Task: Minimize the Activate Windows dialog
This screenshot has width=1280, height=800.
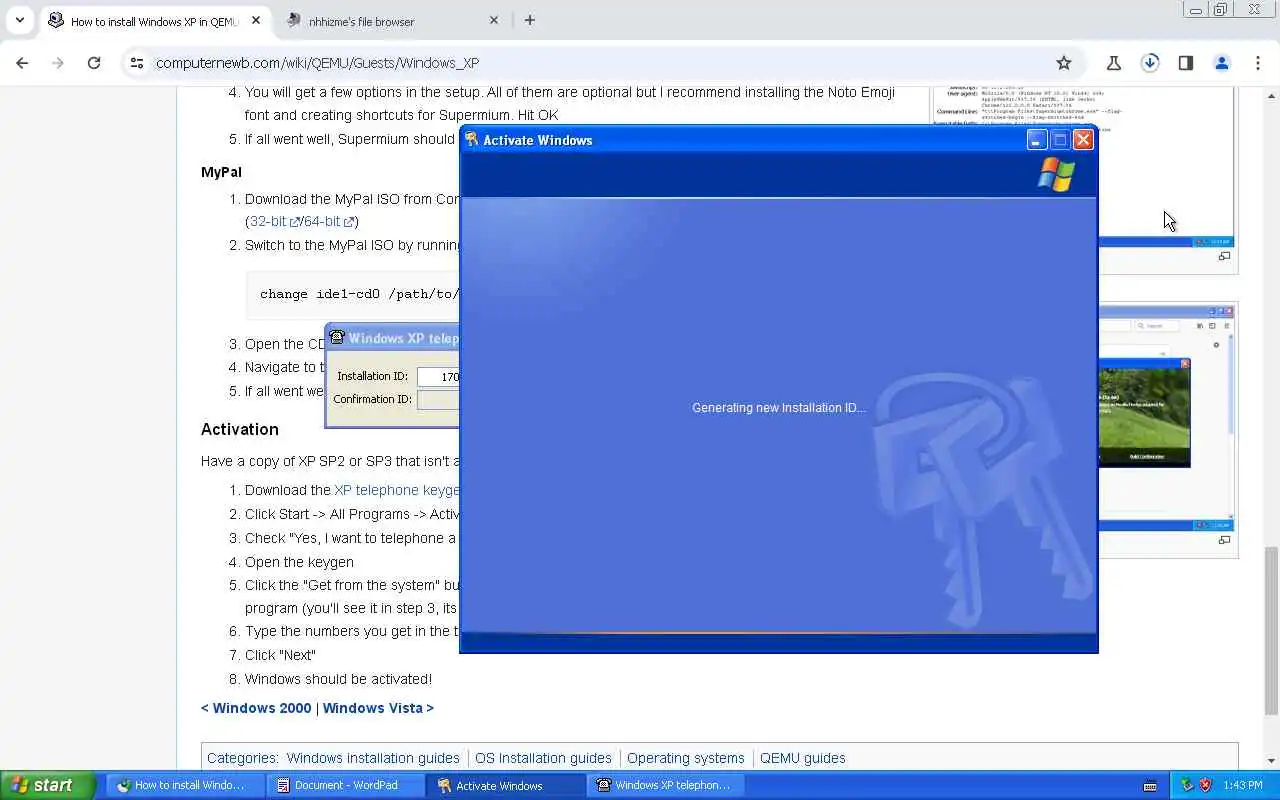Action: [x=1037, y=140]
